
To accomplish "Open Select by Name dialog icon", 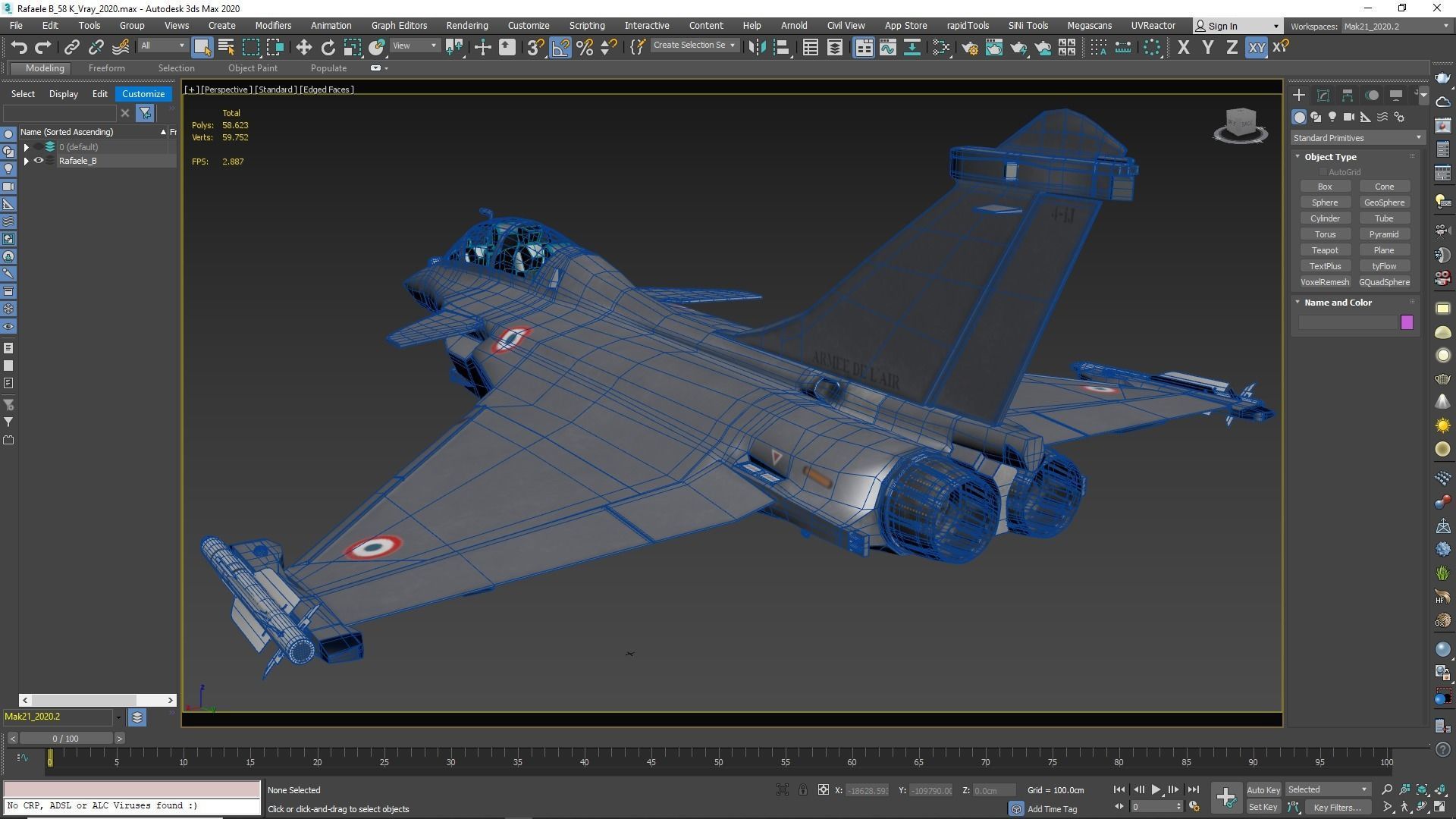I will [x=226, y=47].
